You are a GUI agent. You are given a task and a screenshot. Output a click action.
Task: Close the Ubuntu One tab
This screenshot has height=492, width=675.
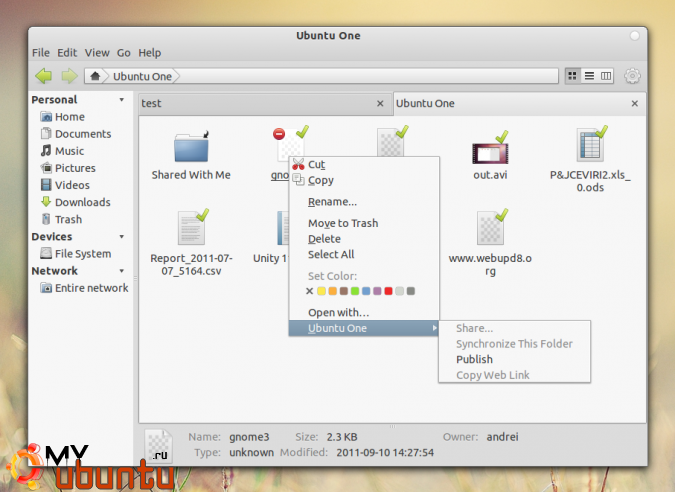pos(635,104)
